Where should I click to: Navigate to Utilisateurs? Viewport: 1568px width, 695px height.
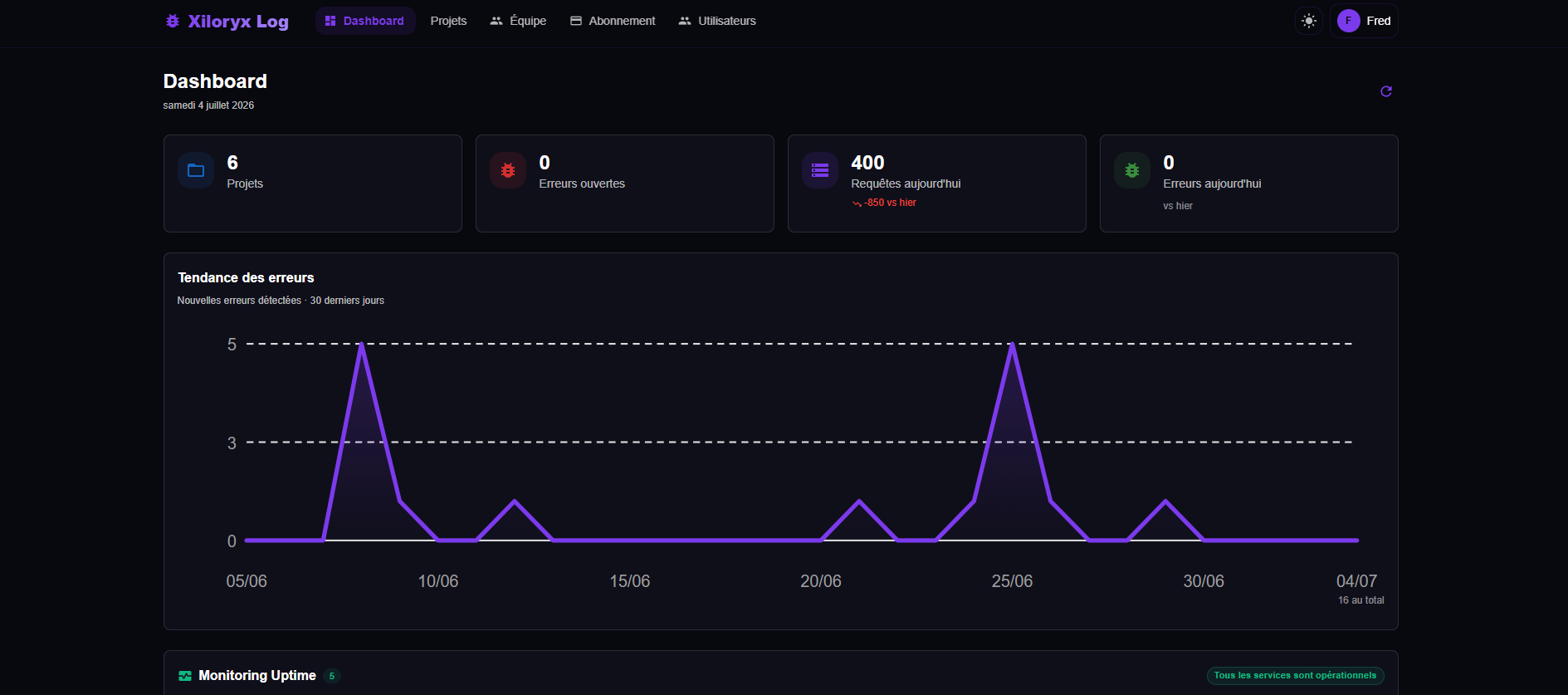[717, 21]
